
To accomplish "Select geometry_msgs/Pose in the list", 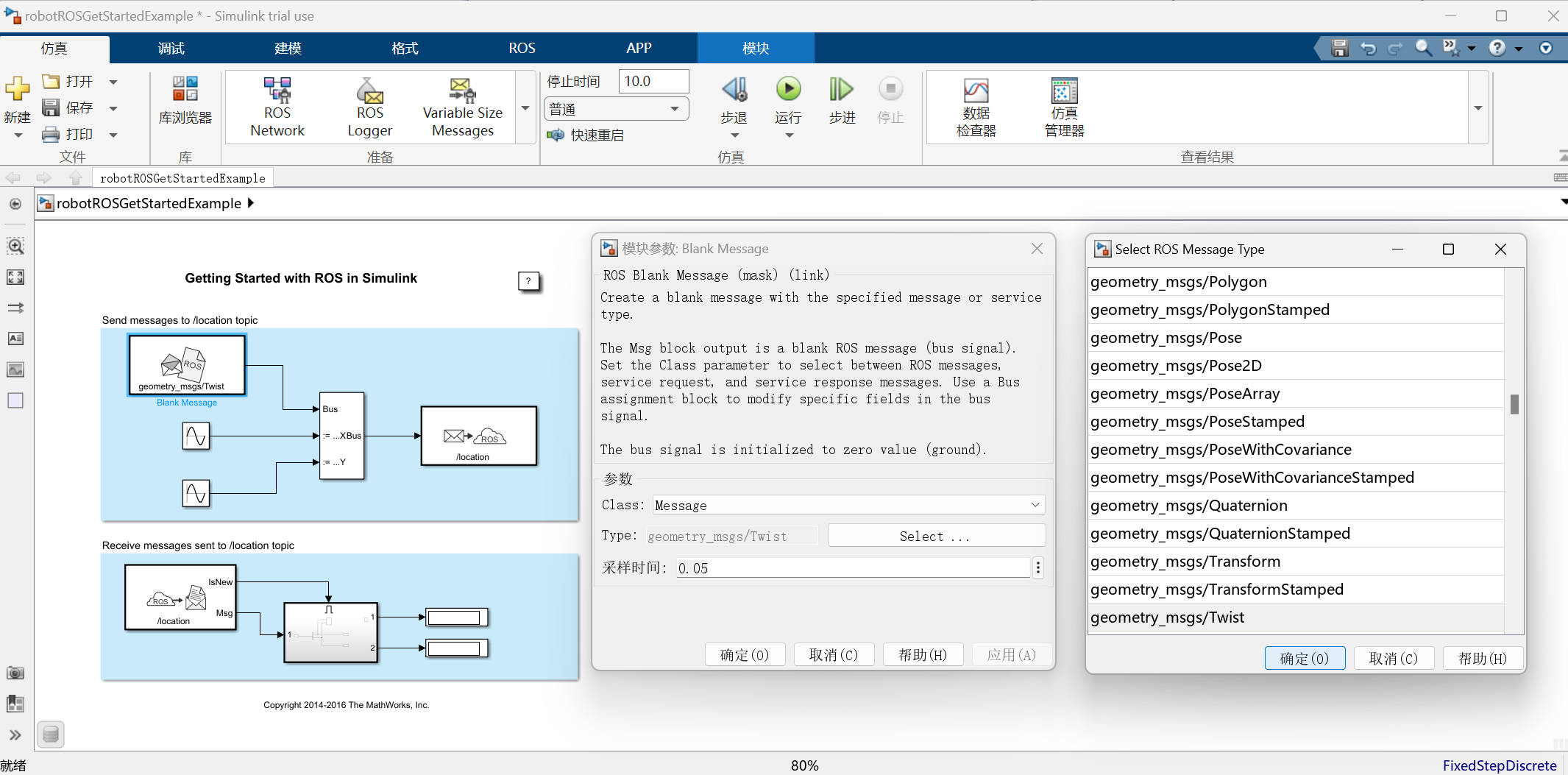I will (1296, 338).
